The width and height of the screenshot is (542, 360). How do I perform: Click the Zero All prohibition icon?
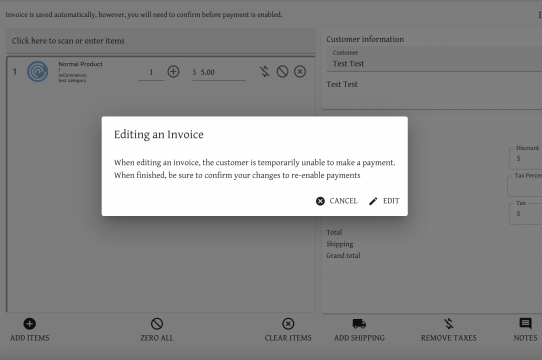coord(157,324)
